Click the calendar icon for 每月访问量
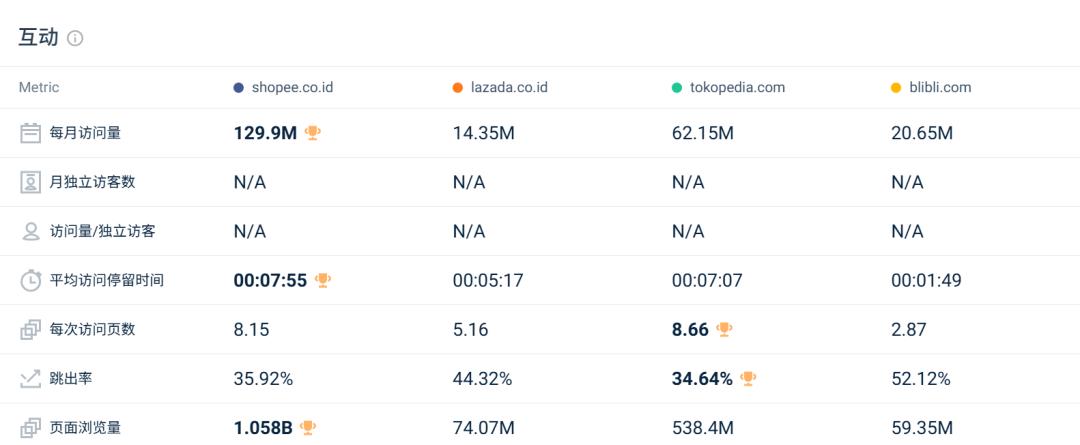Image resolution: width=1080 pixels, height=445 pixels. [30, 133]
